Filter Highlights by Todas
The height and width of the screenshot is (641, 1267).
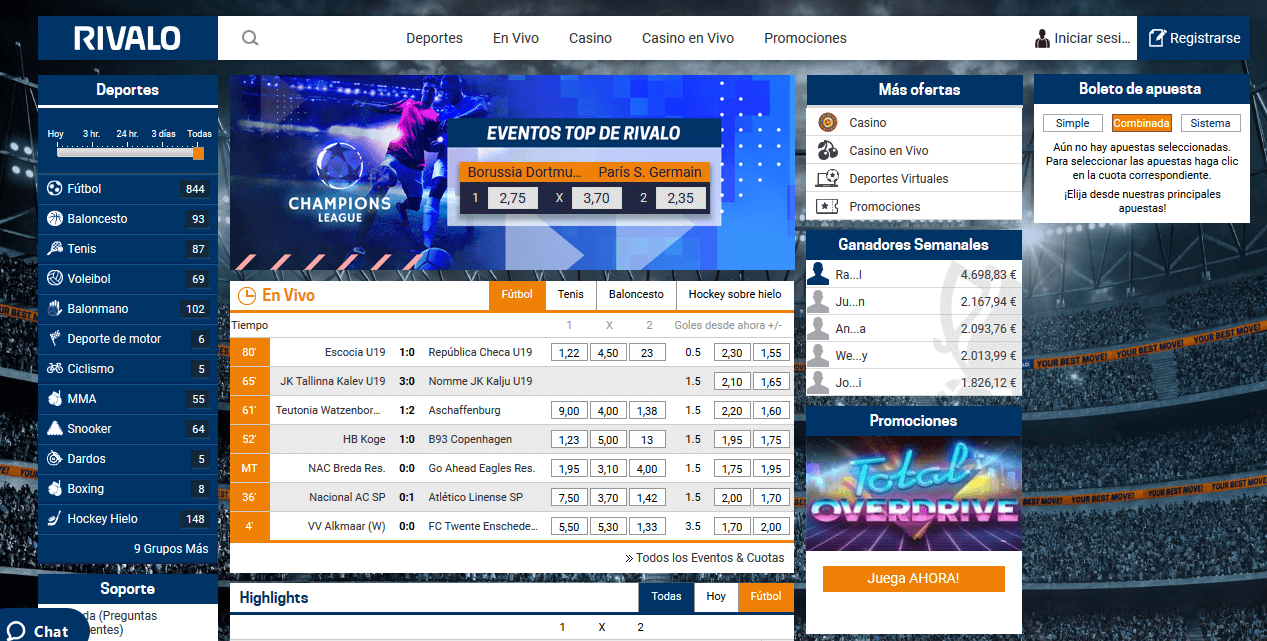click(x=667, y=597)
